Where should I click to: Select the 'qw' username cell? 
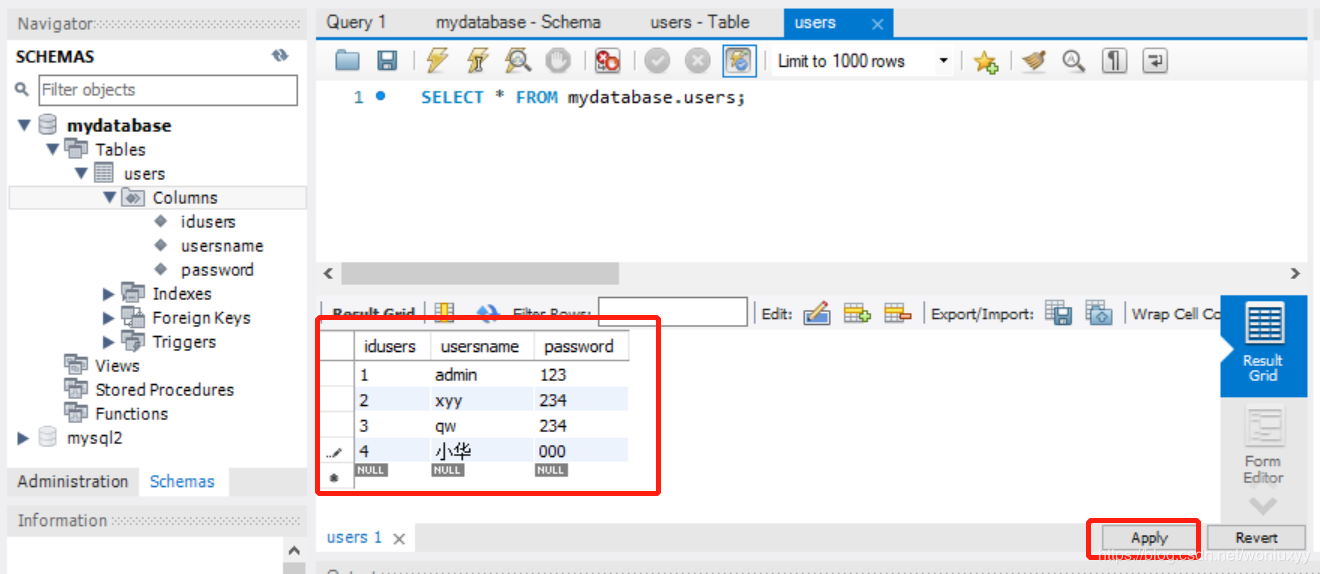tap(481, 426)
